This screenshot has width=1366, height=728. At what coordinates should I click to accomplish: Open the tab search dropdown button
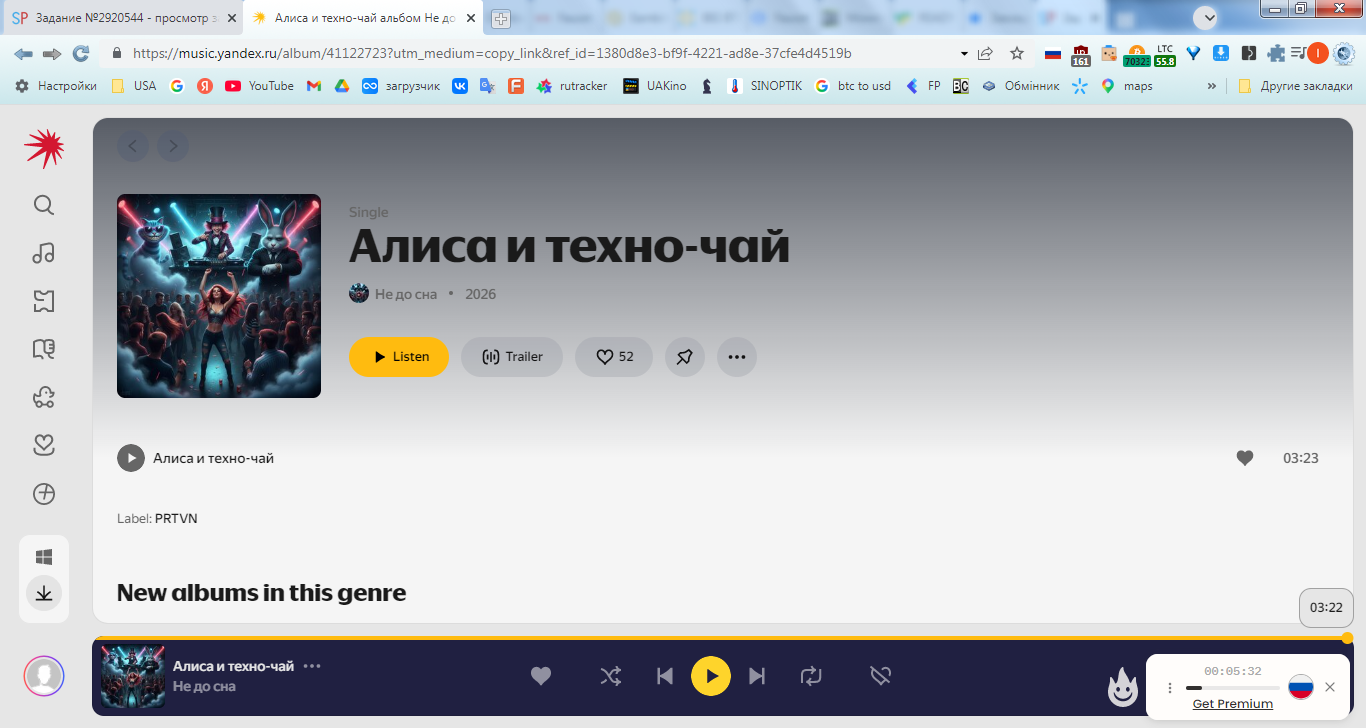pos(1205,17)
